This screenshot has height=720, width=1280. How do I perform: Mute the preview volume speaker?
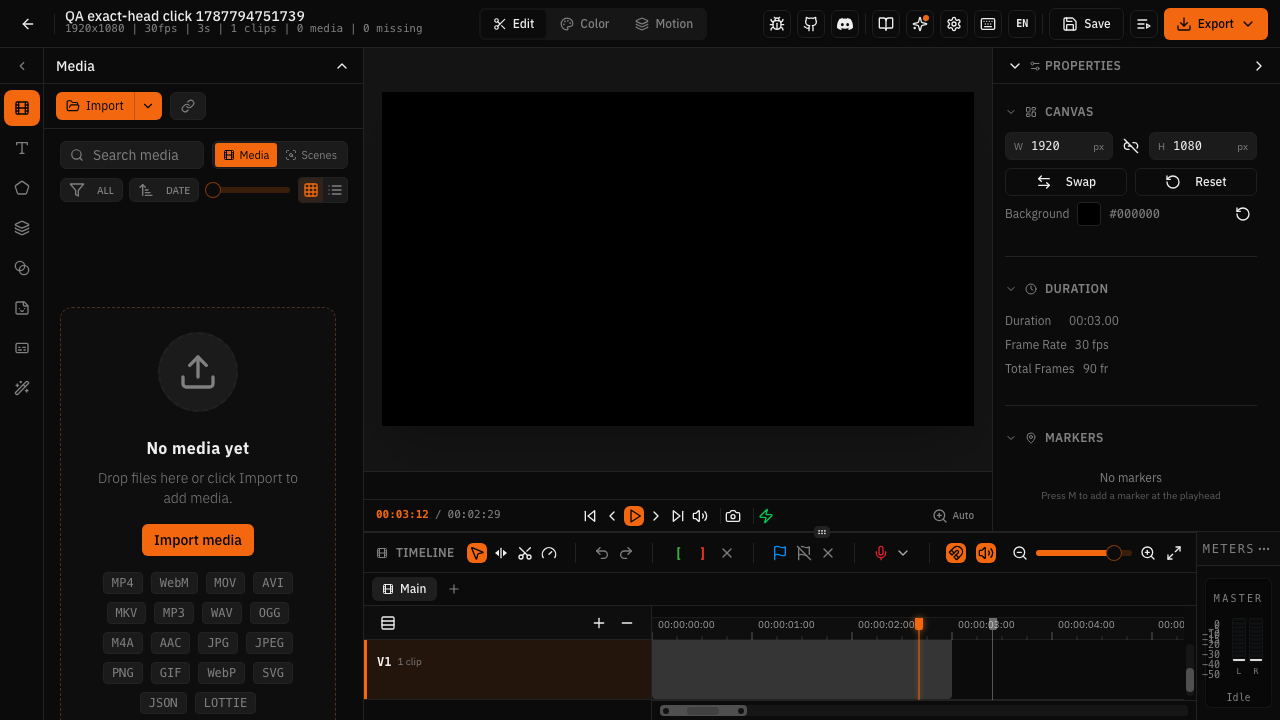coord(700,516)
